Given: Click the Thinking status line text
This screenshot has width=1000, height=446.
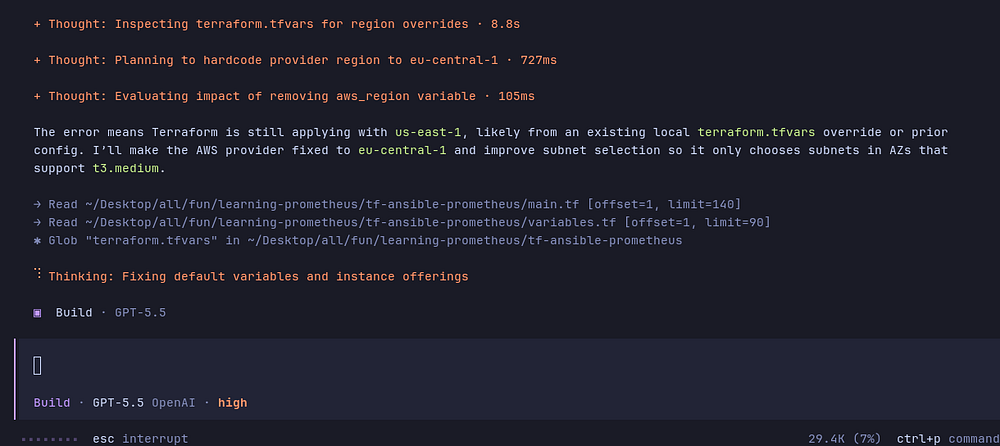Looking at the screenshot, I should [258, 276].
